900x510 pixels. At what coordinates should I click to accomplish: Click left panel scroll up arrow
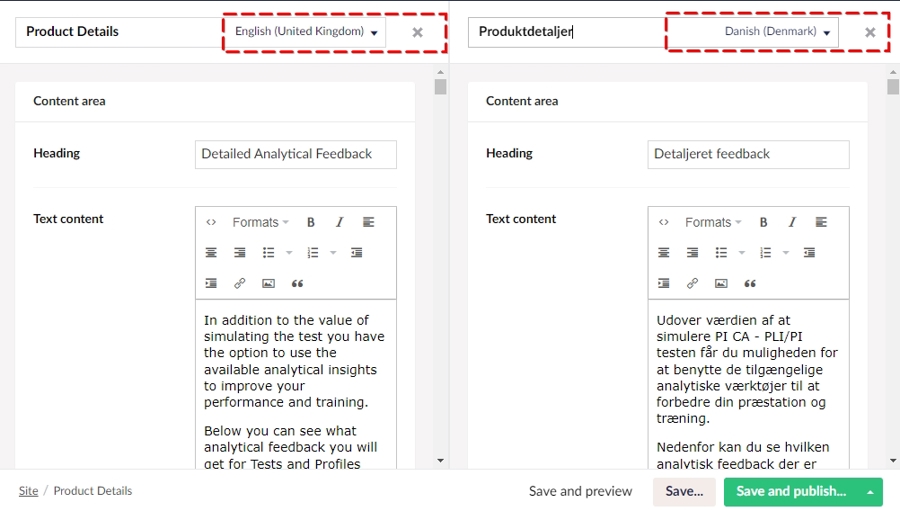(440, 72)
